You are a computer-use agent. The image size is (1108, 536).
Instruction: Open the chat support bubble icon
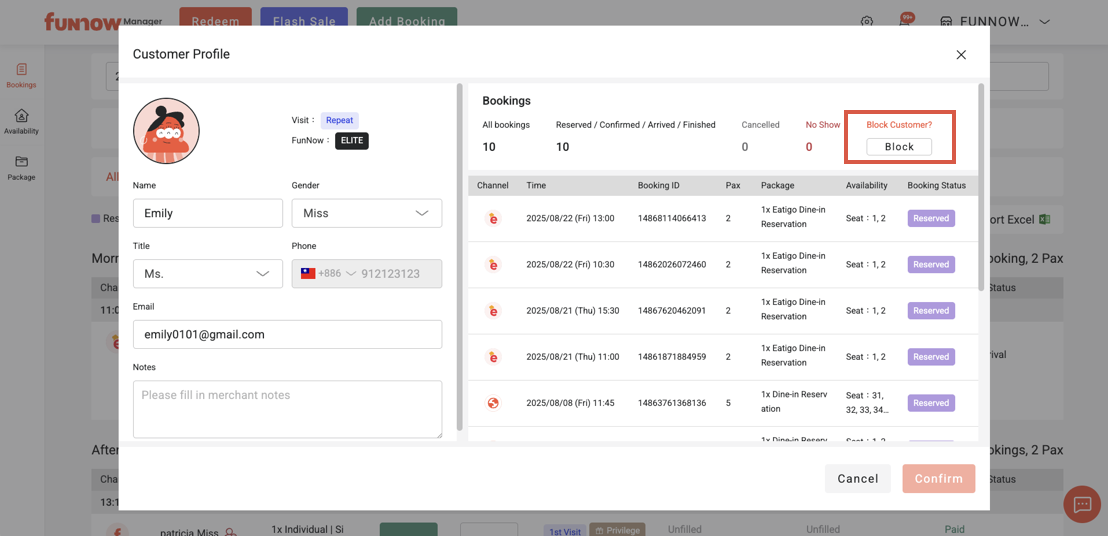pyautogui.click(x=1082, y=505)
